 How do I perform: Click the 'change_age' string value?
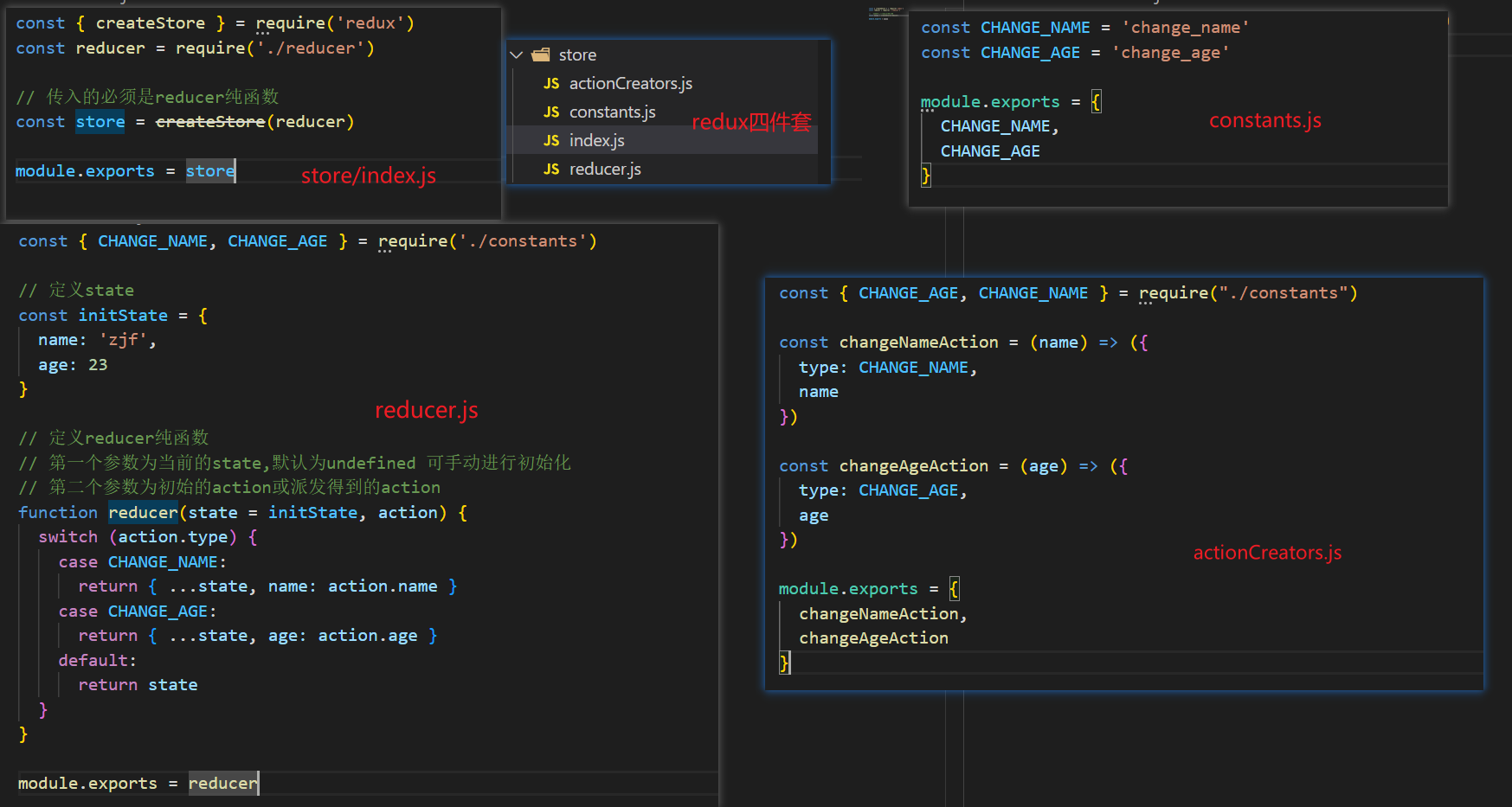tap(1171, 53)
